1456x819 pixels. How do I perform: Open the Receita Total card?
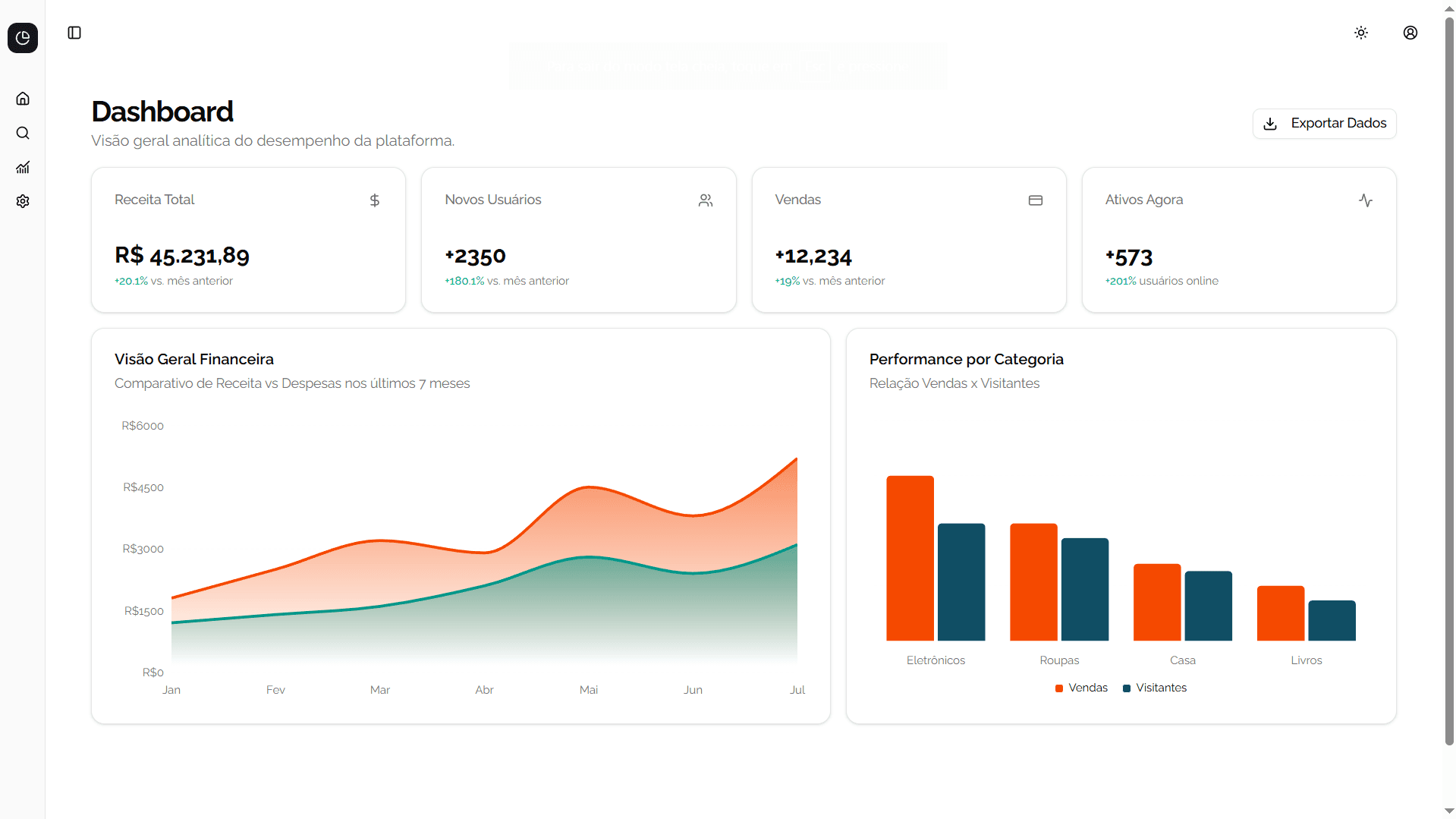[x=248, y=240]
